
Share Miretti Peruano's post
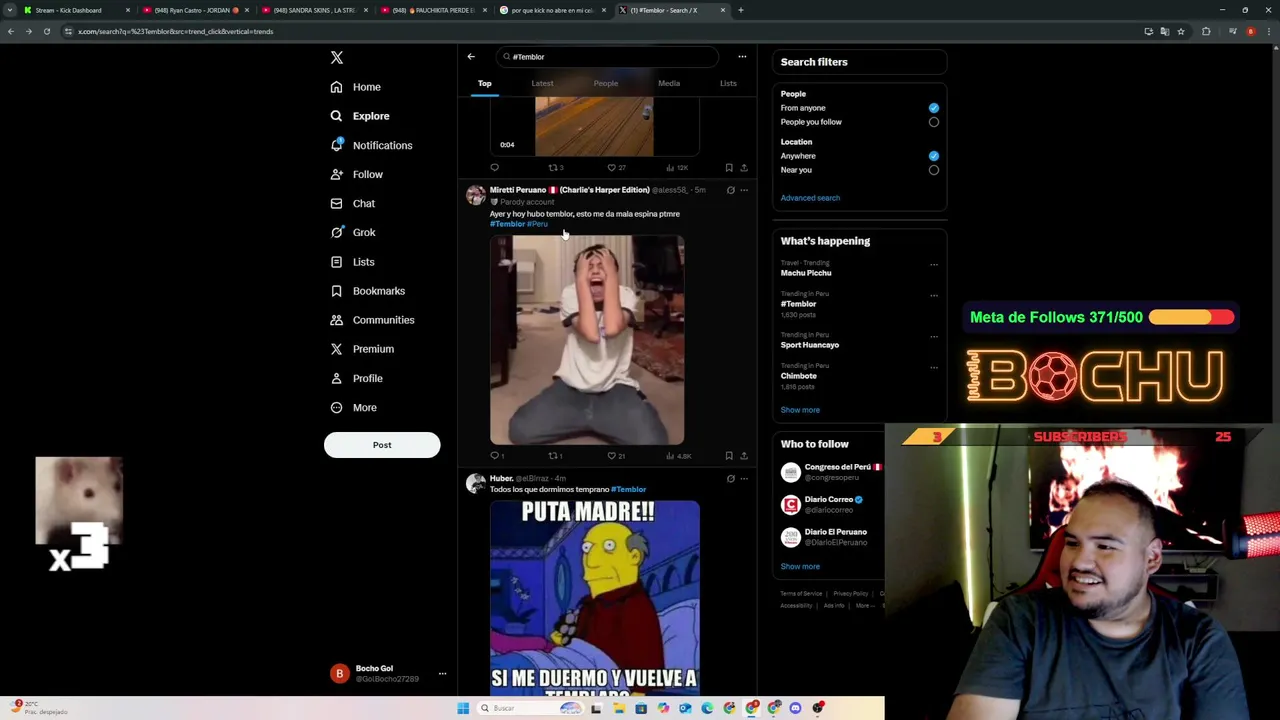tap(743, 456)
